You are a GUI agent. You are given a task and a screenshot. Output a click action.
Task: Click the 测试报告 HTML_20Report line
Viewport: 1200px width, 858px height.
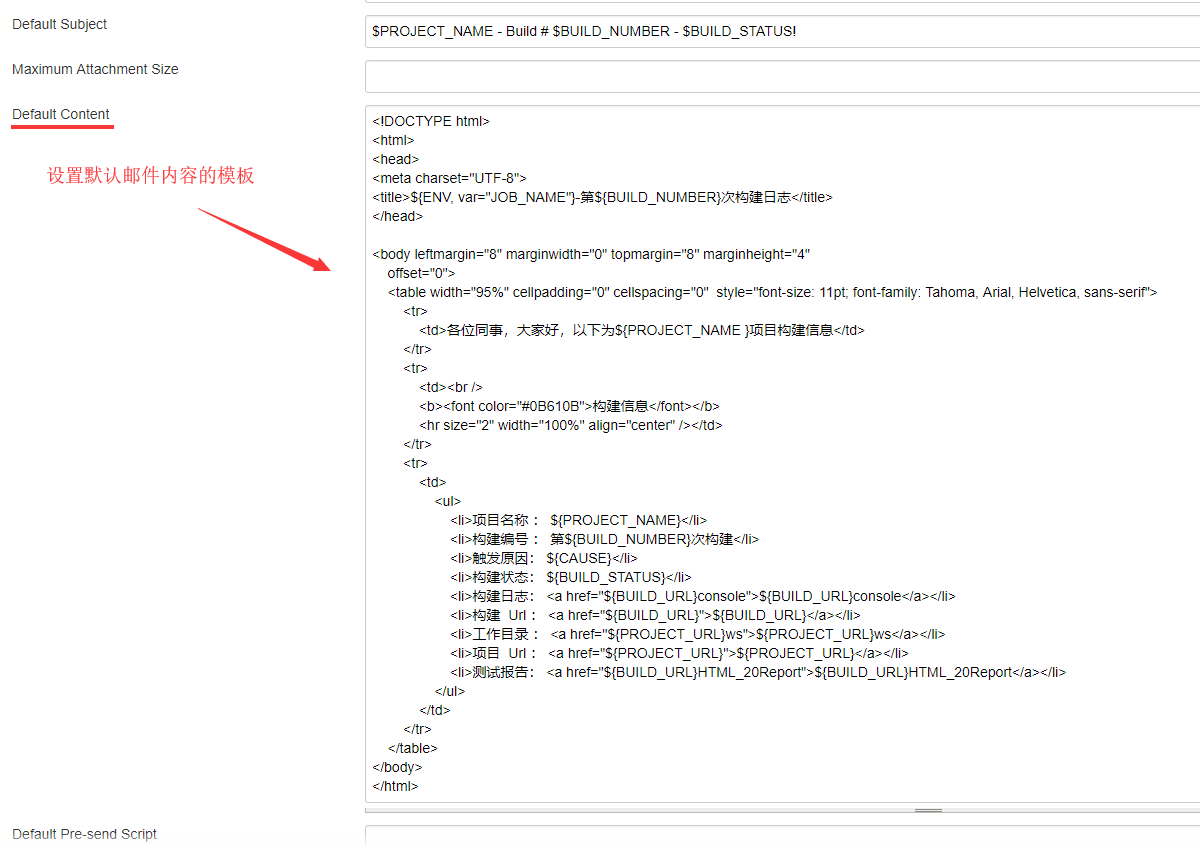pos(758,672)
